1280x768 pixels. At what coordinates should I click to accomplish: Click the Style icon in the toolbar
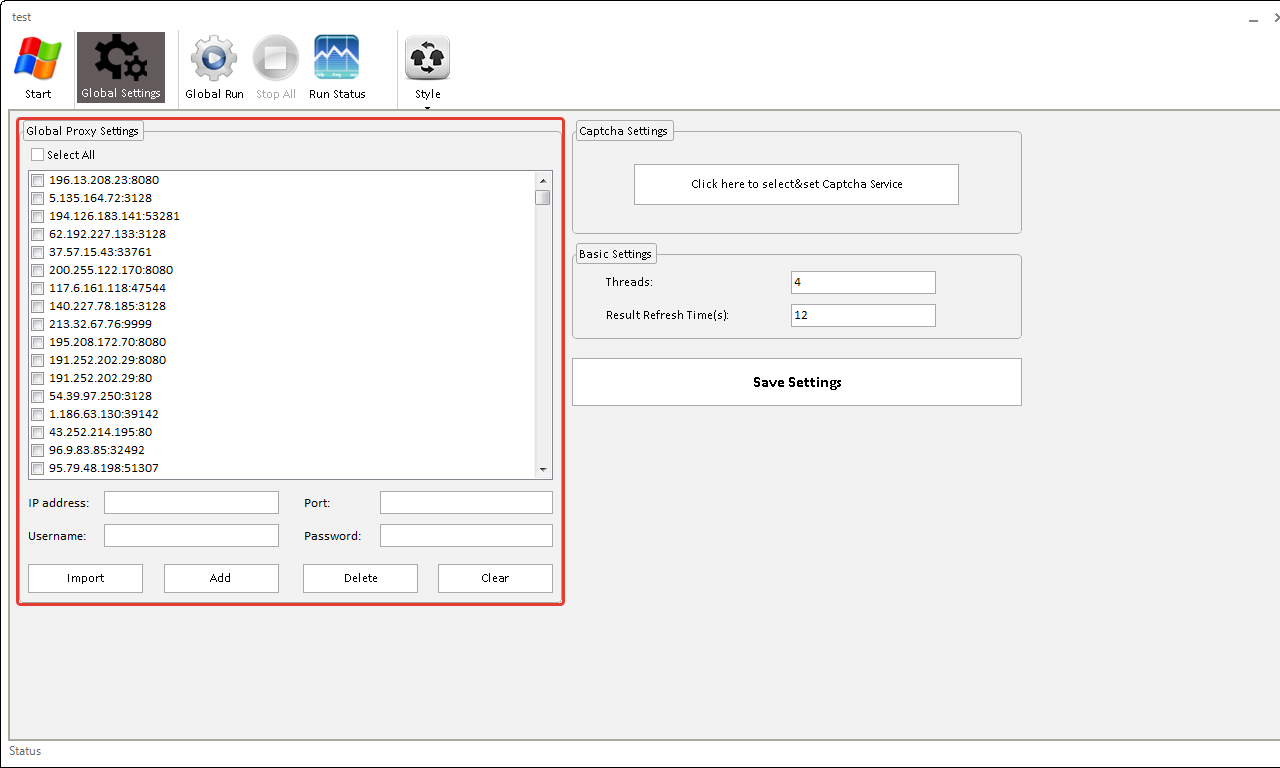(x=427, y=60)
